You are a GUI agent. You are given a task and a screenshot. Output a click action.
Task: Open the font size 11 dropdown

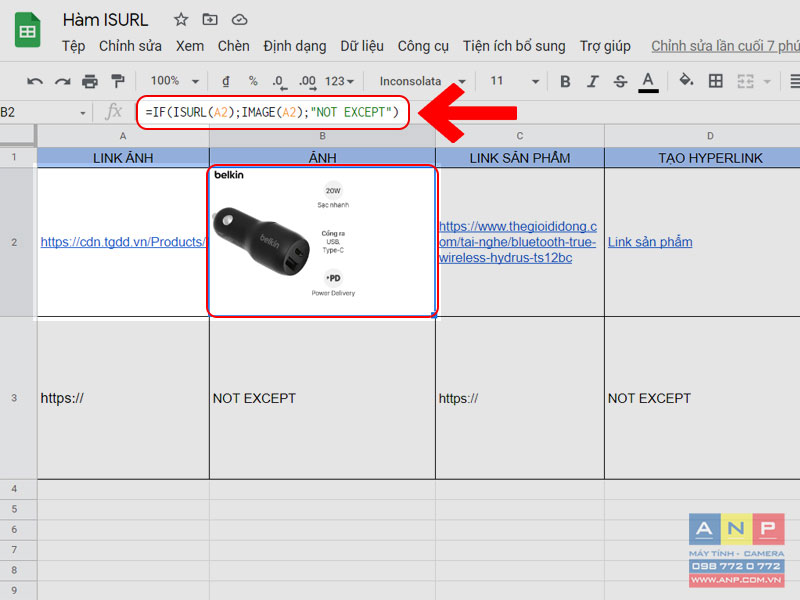coord(514,81)
